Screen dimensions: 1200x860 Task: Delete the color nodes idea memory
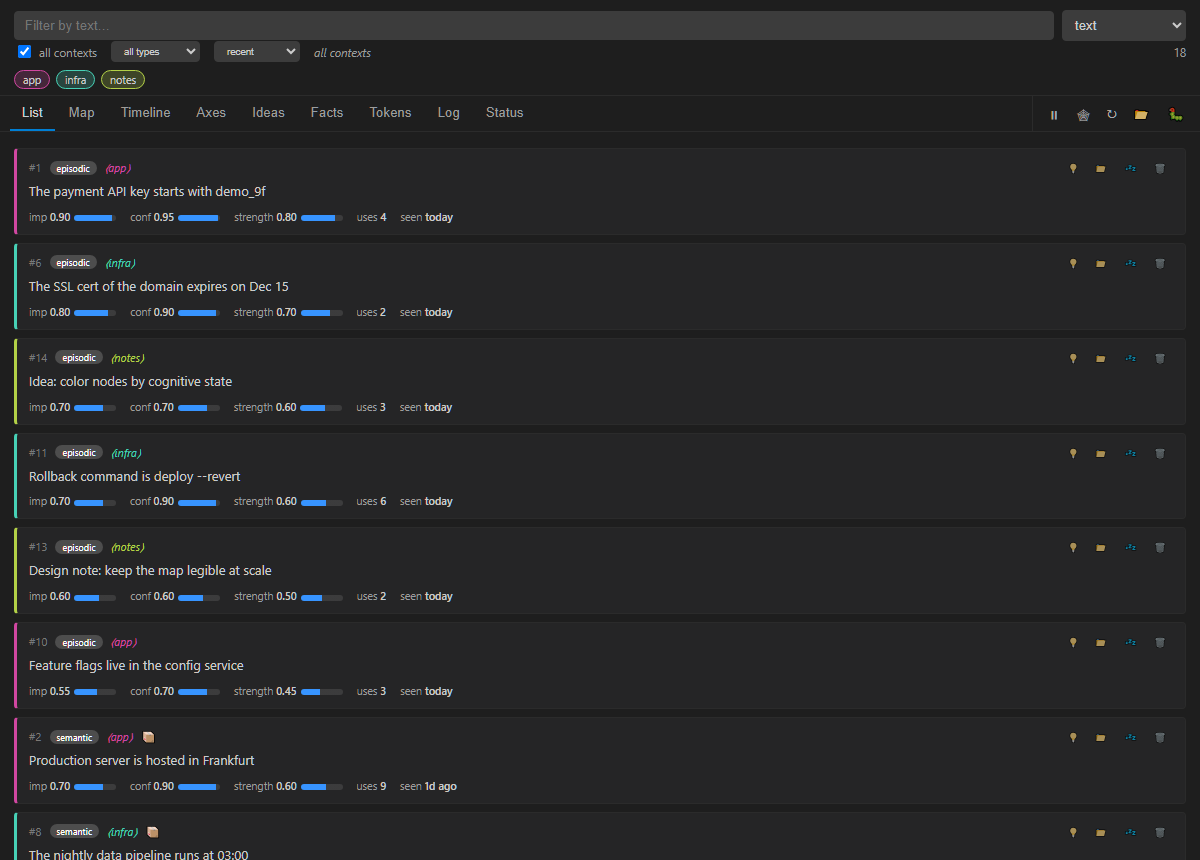coord(1160,358)
